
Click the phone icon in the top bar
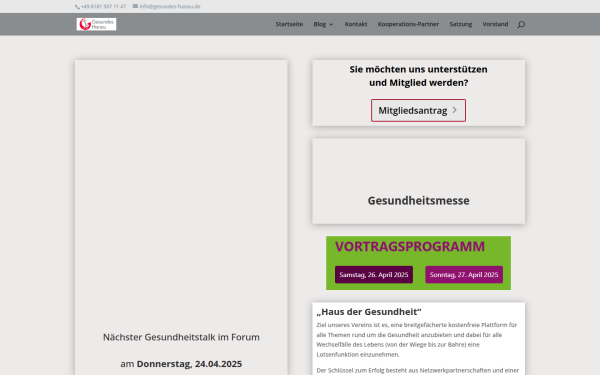click(77, 7)
